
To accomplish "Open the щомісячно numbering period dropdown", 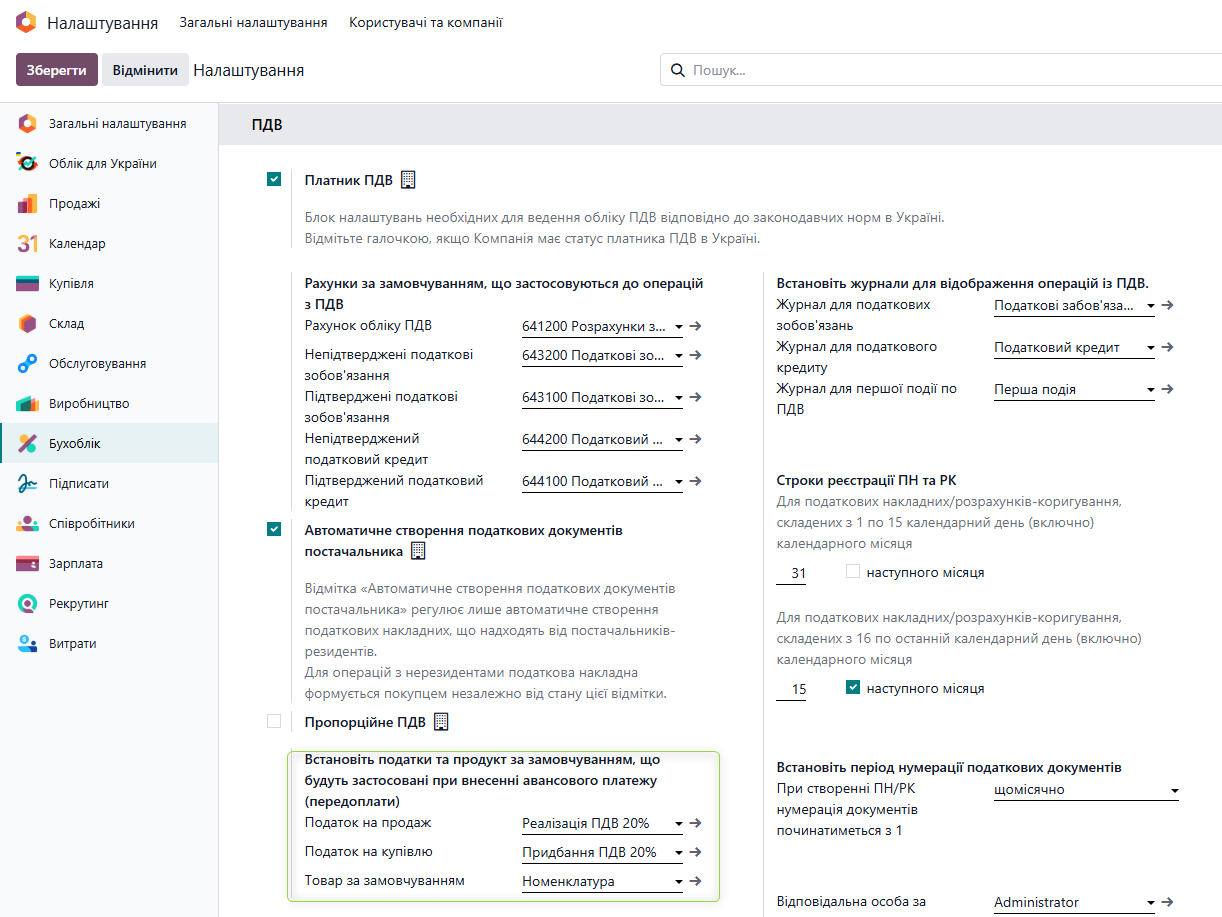I will pyautogui.click(x=1086, y=790).
